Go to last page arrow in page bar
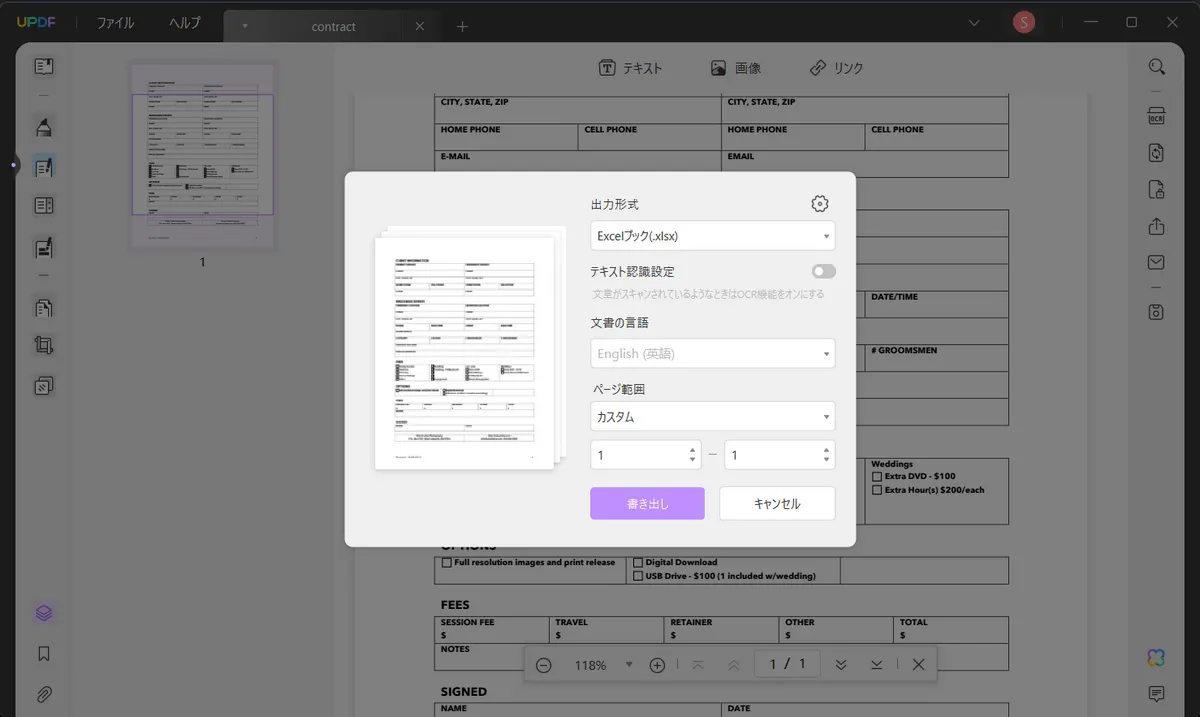The height and width of the screenshot is (717, 1200). (x=876, y=665)
